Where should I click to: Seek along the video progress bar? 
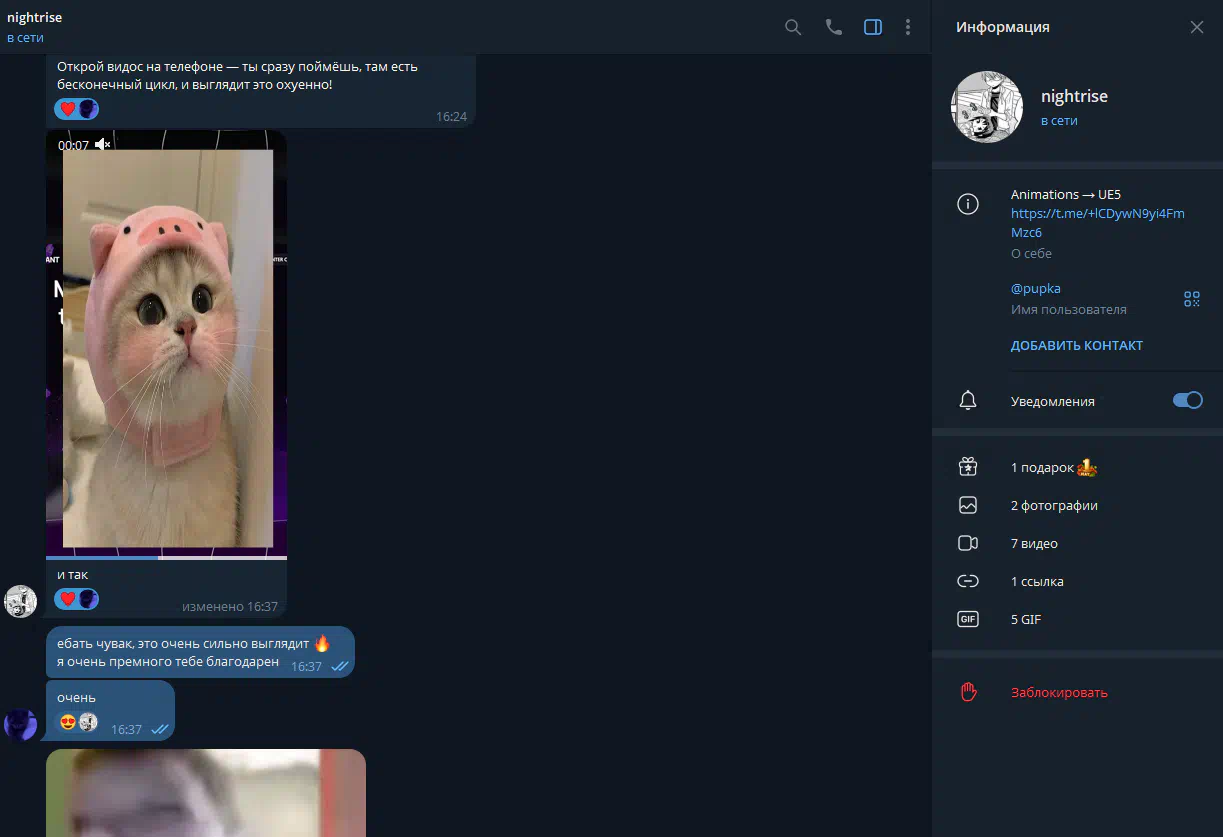pyautogui.click(x=166, y=558)
